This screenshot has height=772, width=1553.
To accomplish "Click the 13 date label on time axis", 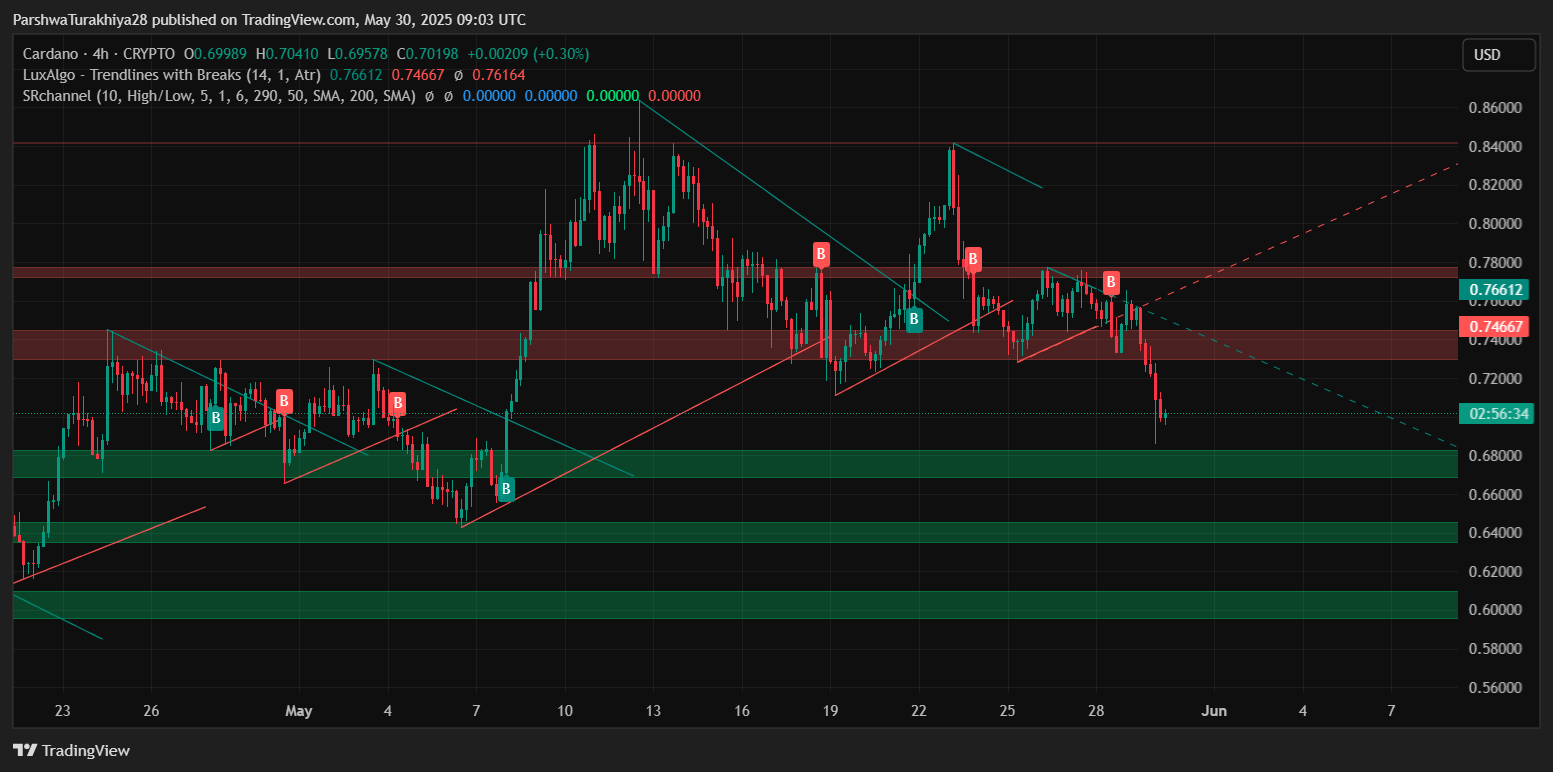I will [653, 711].
